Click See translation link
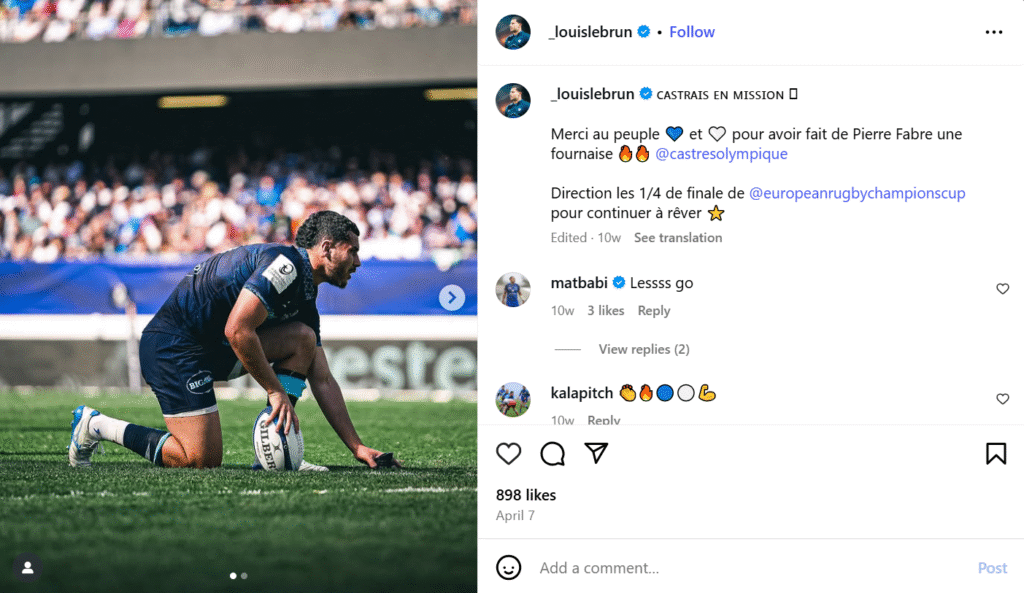The width and height of the screenshot is (1024, 593). [x=677, y=238]
